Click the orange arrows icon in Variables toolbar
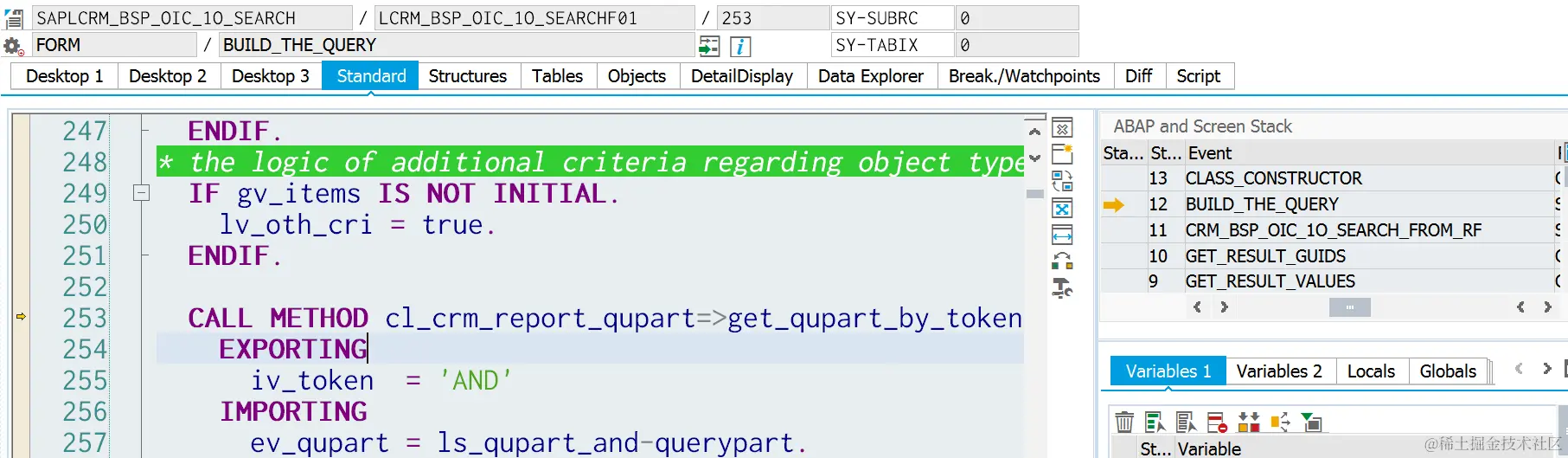Viewport: 1568px width, 458px height. click(x=1280, y=422)
